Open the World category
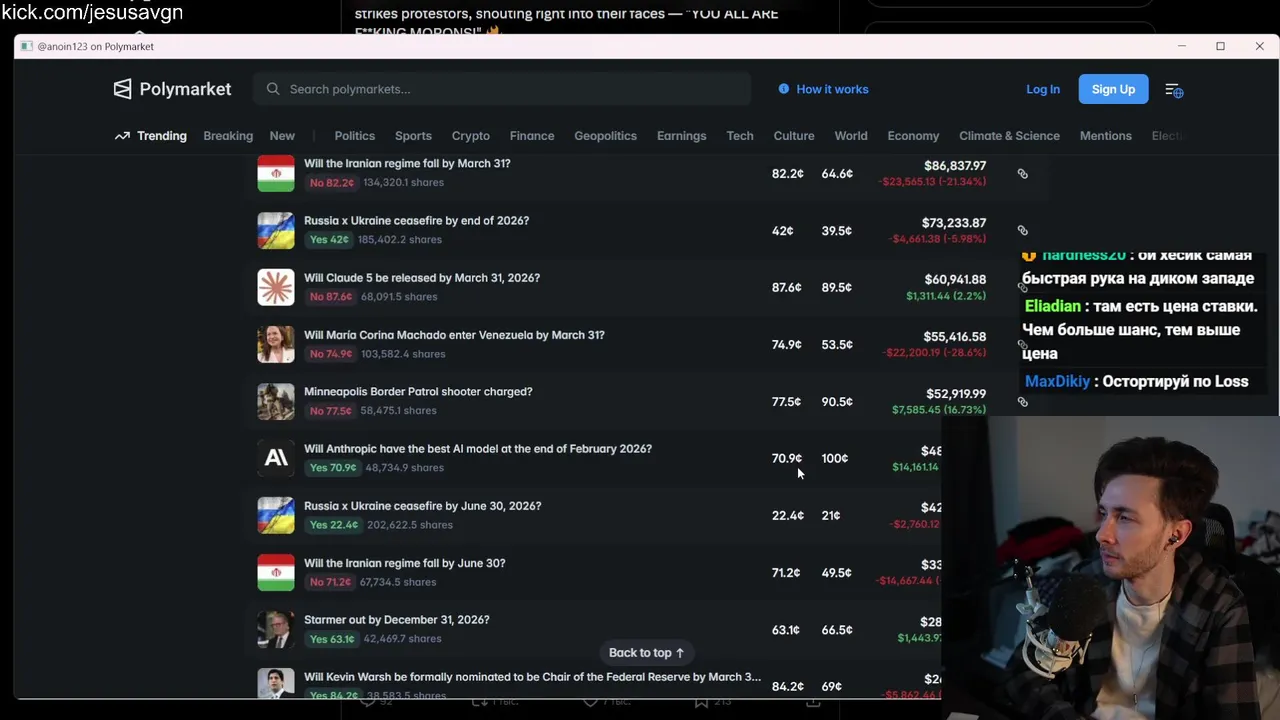The image size is (1280, 720). coord(851,136)
